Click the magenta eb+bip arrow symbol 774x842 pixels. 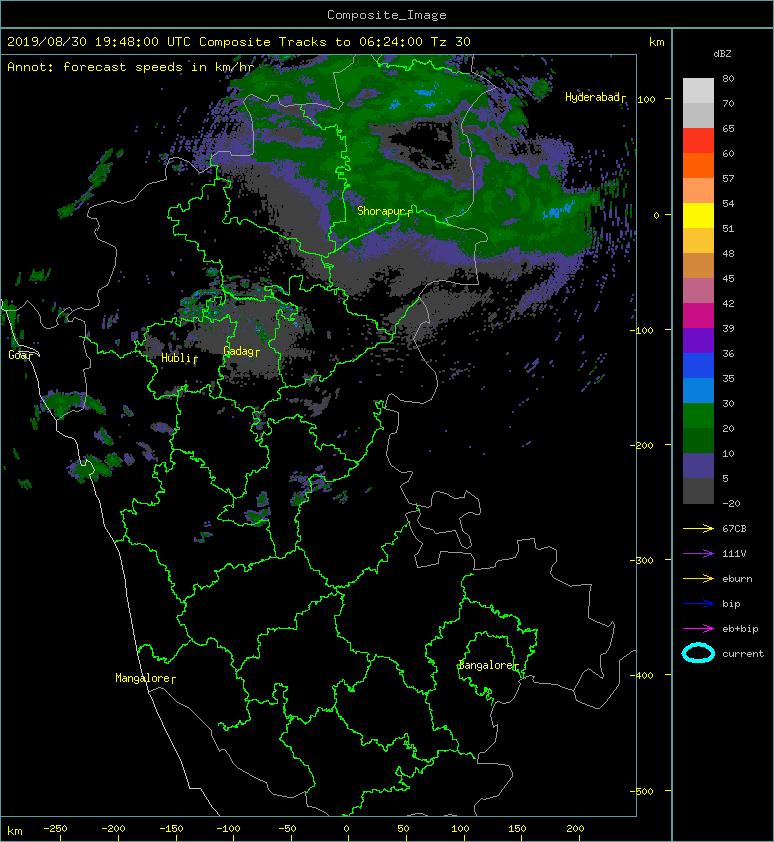pyautogui.click(x=698, y=629)
